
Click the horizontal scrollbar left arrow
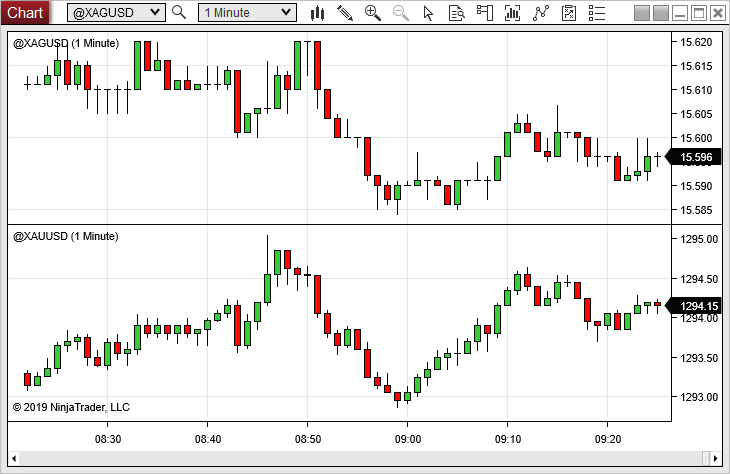14,457
